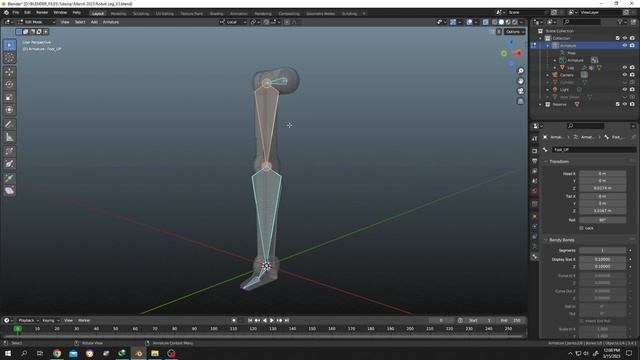The width and height of the screenshot is (640, 360).
Task: Select the Shear tool
Action: pyautogui.click(x=9, y=191)
